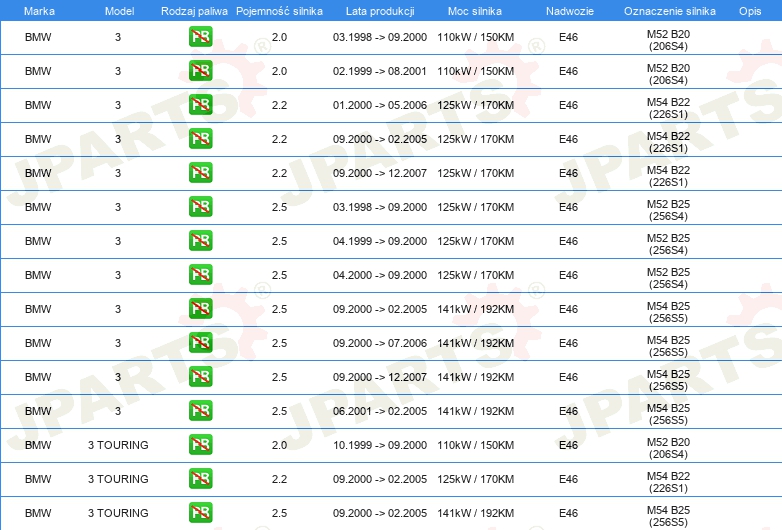Select the date range 02.1999 -> 08.2001
Screen dimensions: 782x530
click(x=380, y=71)
